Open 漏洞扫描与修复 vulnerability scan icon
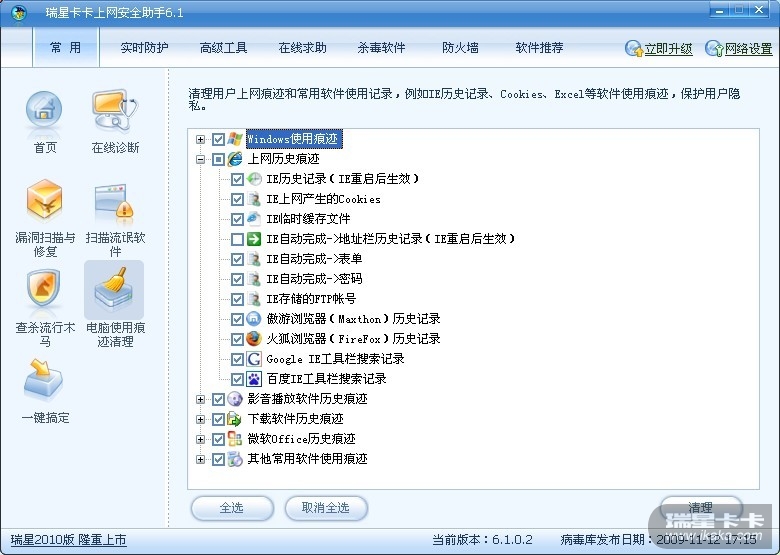The width and height of the screenshot is (780, 555). click(x=44, y=201)
